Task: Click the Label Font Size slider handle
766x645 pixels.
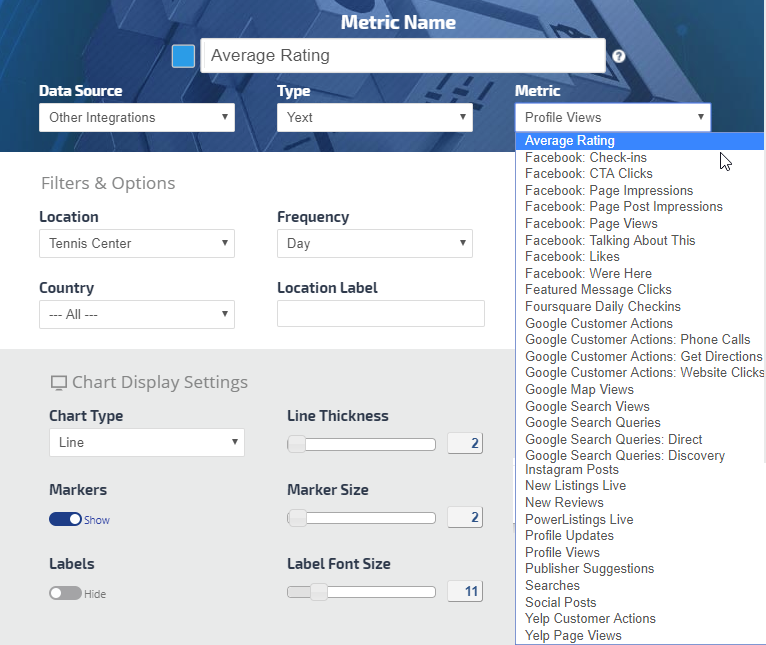Action: (318, 592)
